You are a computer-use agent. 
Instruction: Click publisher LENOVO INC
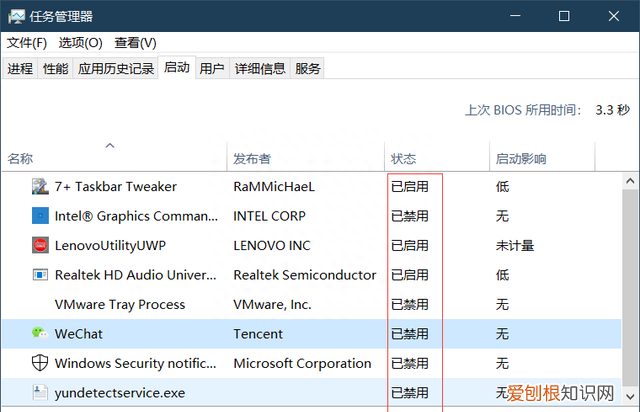point(272,245)
